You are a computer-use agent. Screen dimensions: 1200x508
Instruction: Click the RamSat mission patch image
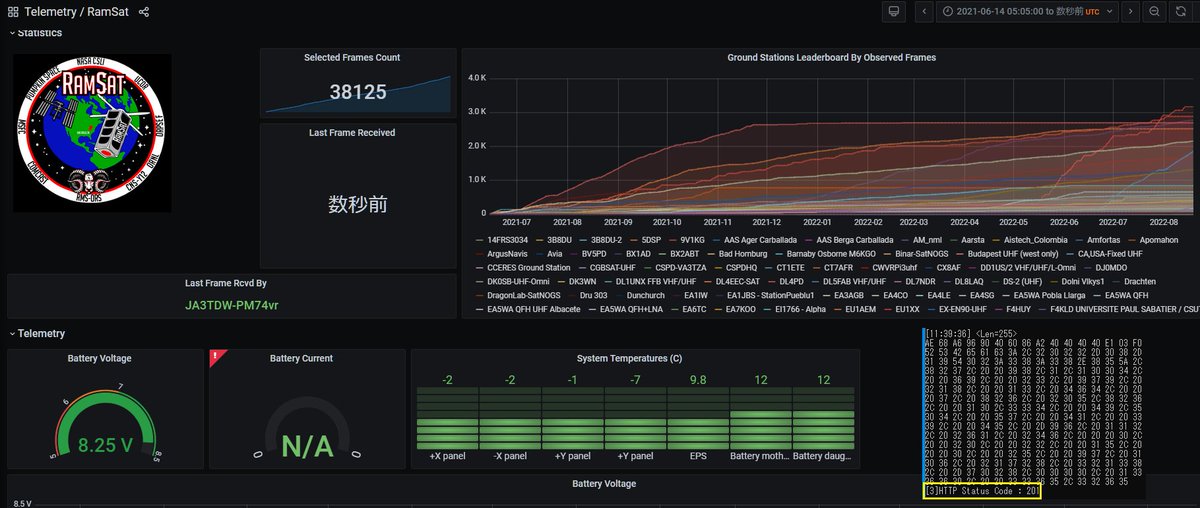92,133
